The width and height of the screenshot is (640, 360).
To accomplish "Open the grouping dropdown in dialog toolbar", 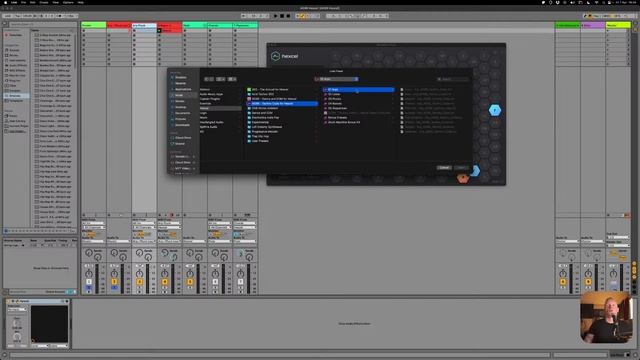I will pos(232,79).
